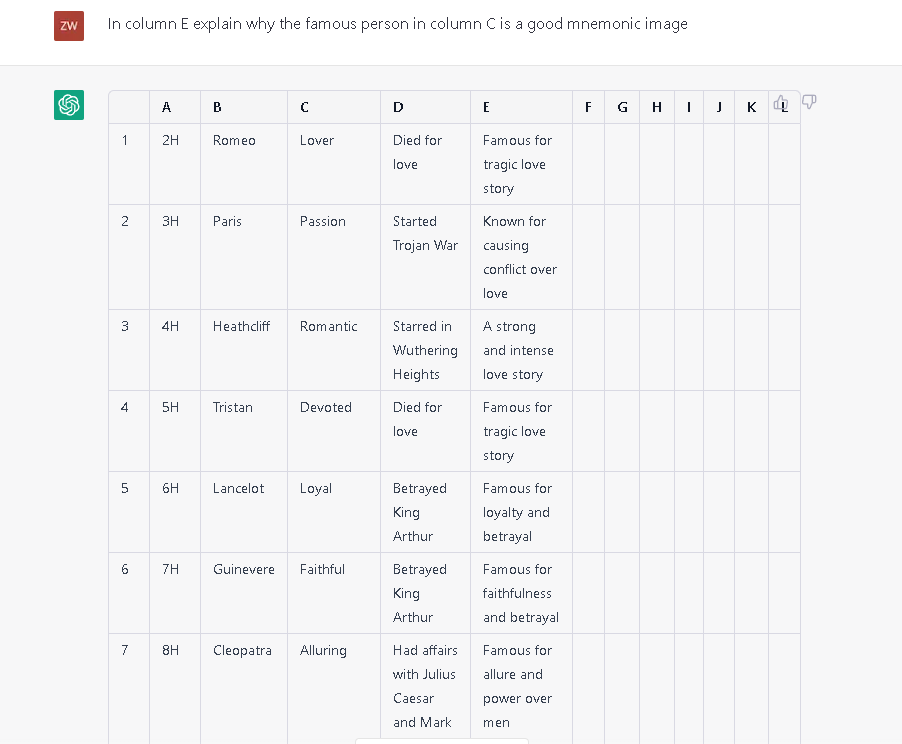This screenshot has height=744, width=902.
Task: Click the column C header
Action: (x=304, y=107)
